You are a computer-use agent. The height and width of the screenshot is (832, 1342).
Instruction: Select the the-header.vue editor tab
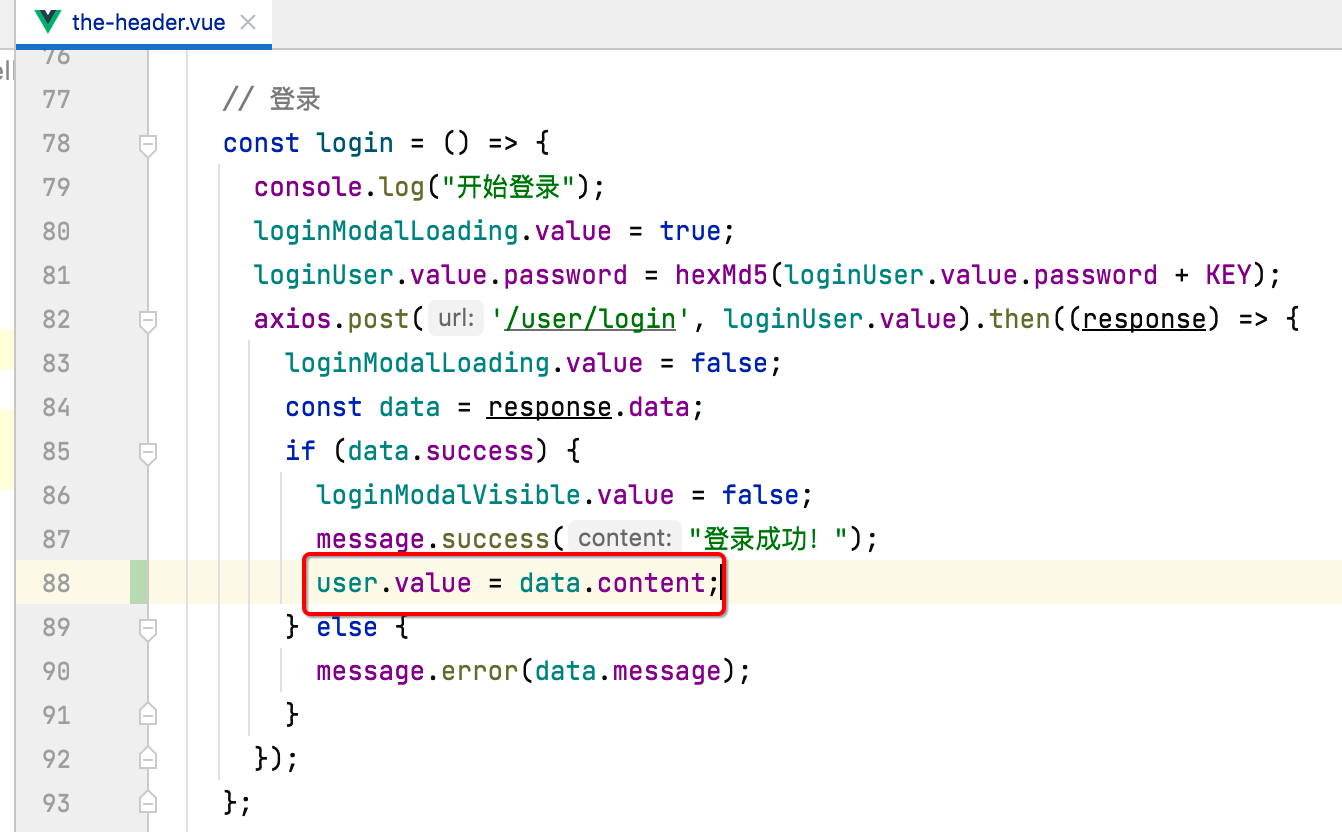(145, 22)
